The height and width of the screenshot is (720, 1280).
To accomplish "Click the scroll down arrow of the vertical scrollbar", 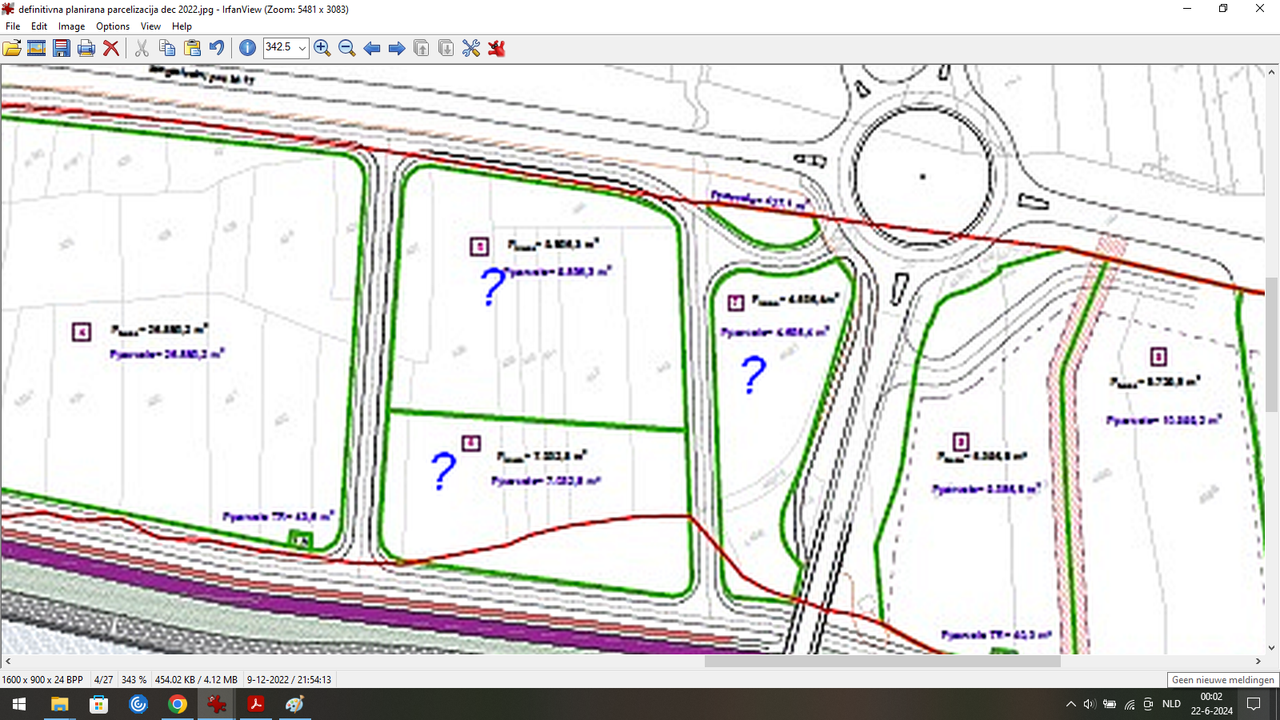I will pos(1272,647).
